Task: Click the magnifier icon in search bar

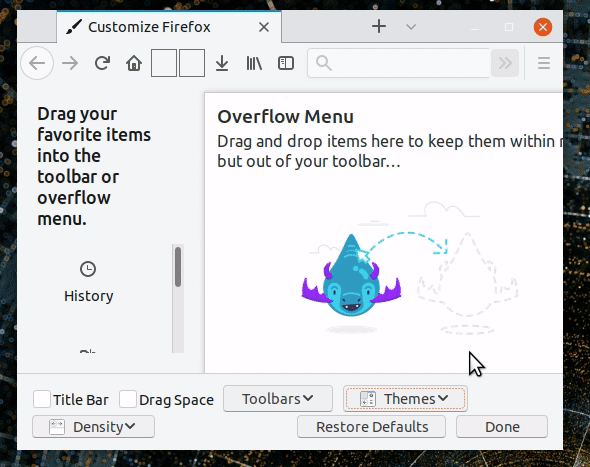Action: [x=324, y=63]
